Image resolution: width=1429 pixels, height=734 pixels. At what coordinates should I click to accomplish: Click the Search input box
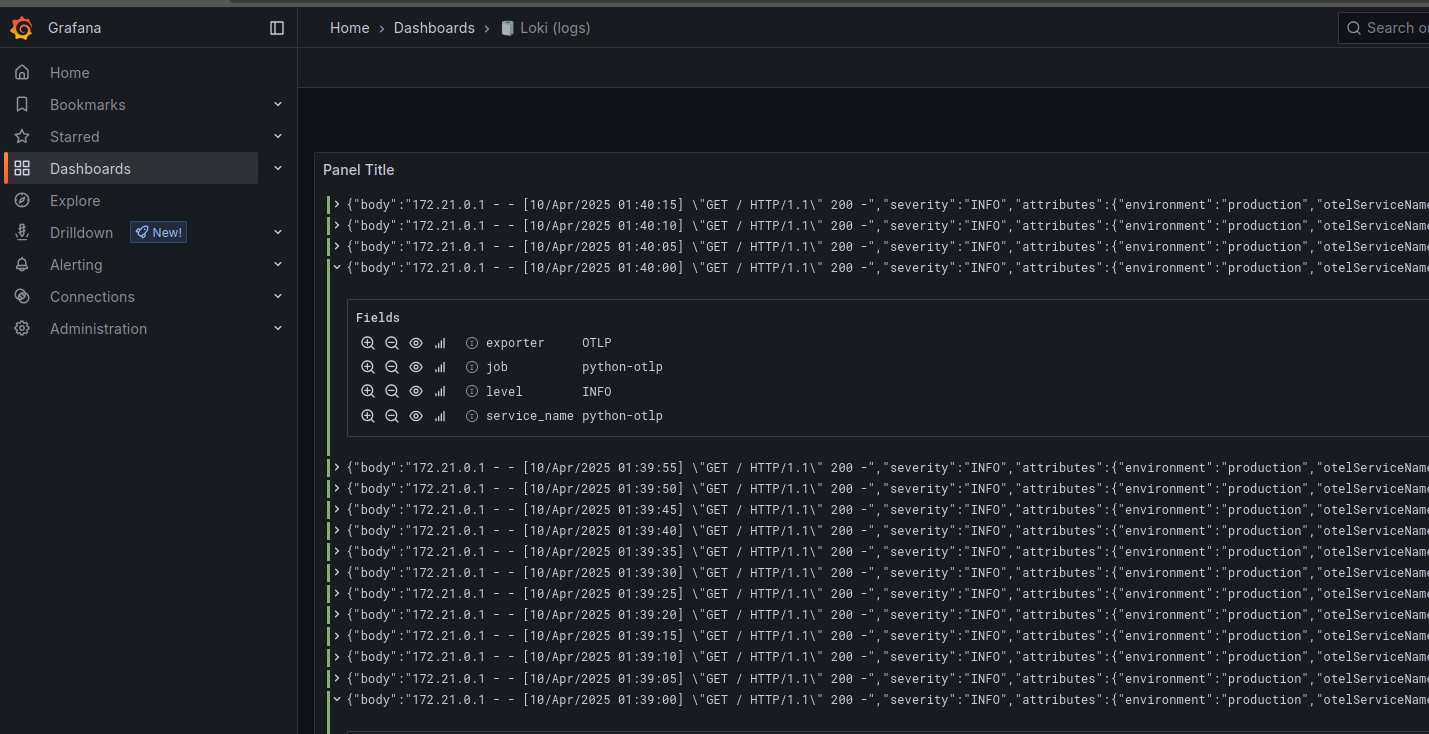[x=1395, y=28]
